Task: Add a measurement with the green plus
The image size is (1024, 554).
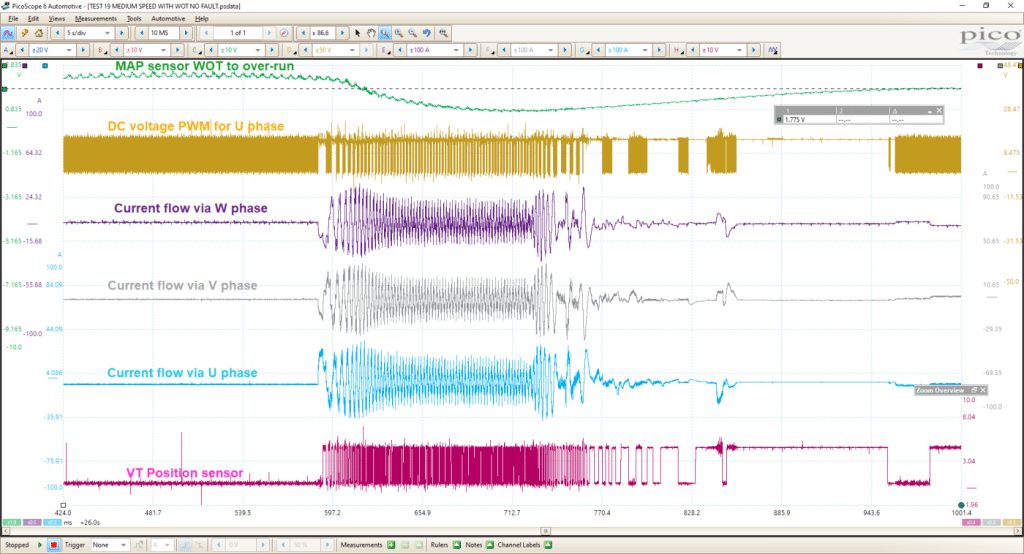Action: pyautogui.click(x=391, y=545)
